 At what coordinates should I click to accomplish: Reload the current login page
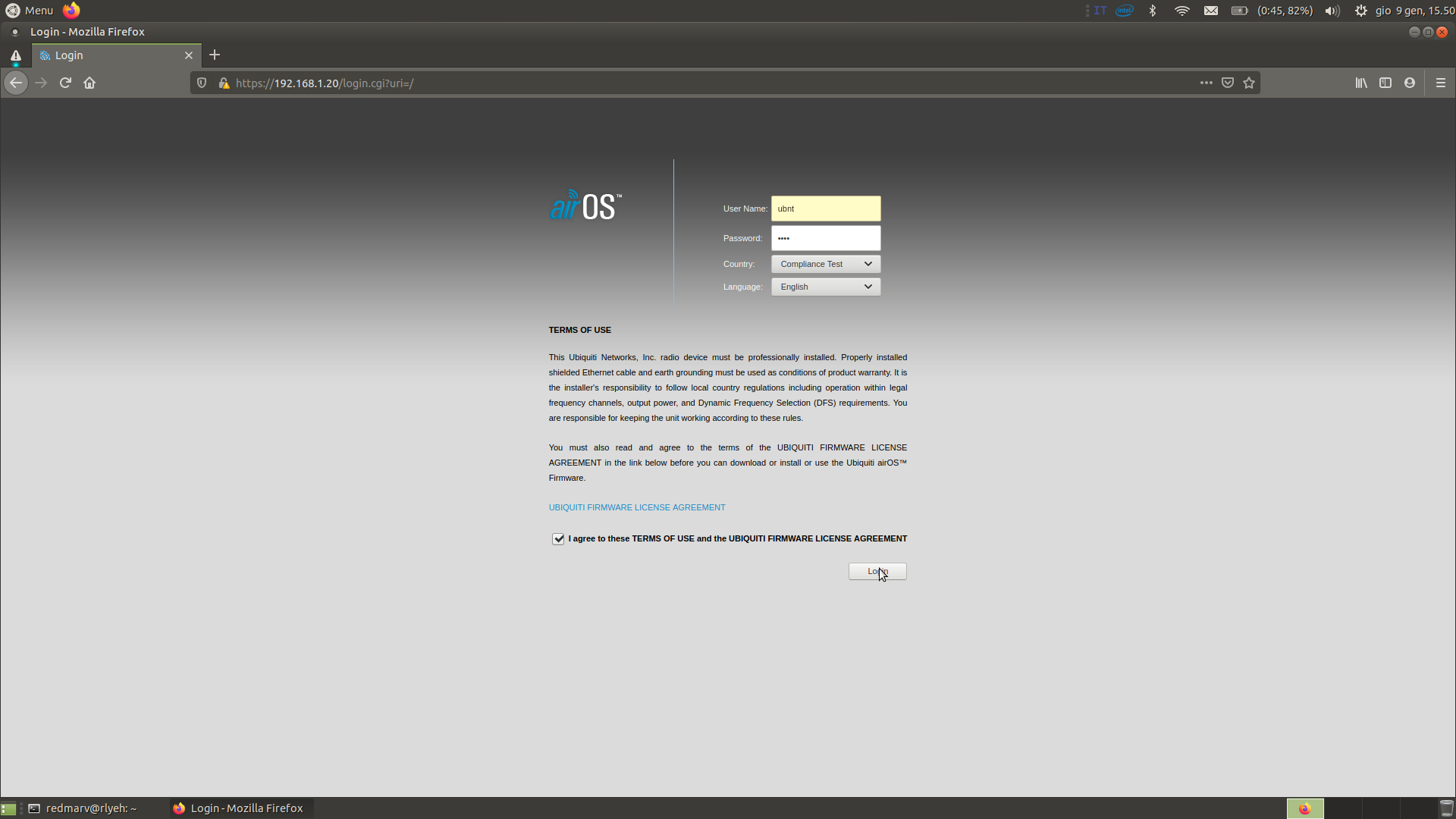point(65,83)
